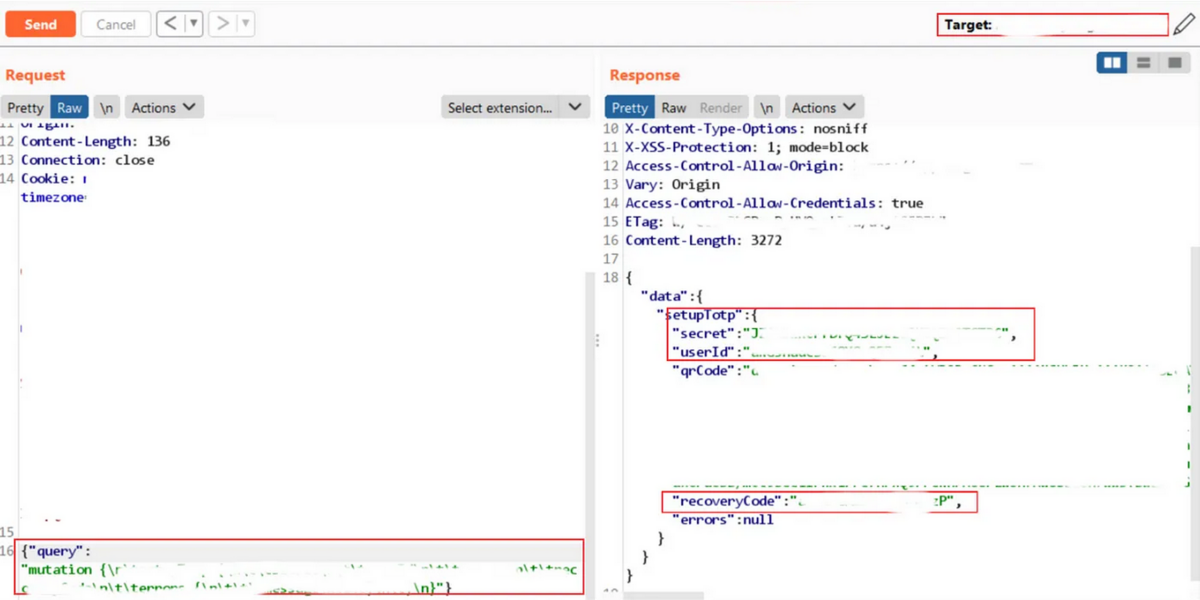1200x600 pixels.
Task: Click the "secret" key in response
Action: coord(703,333)
